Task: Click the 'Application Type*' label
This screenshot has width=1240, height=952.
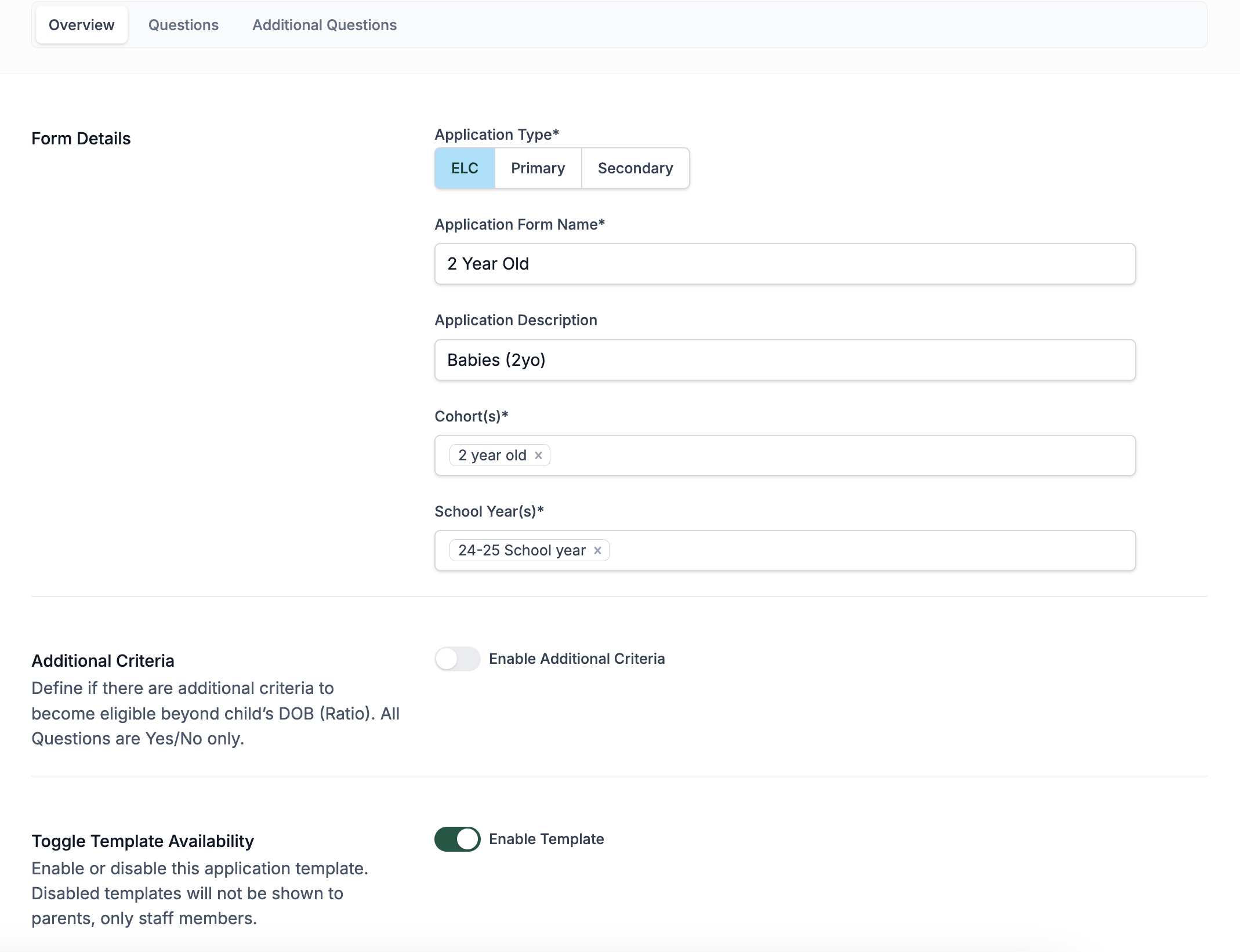Action: (x=497, y=135)
